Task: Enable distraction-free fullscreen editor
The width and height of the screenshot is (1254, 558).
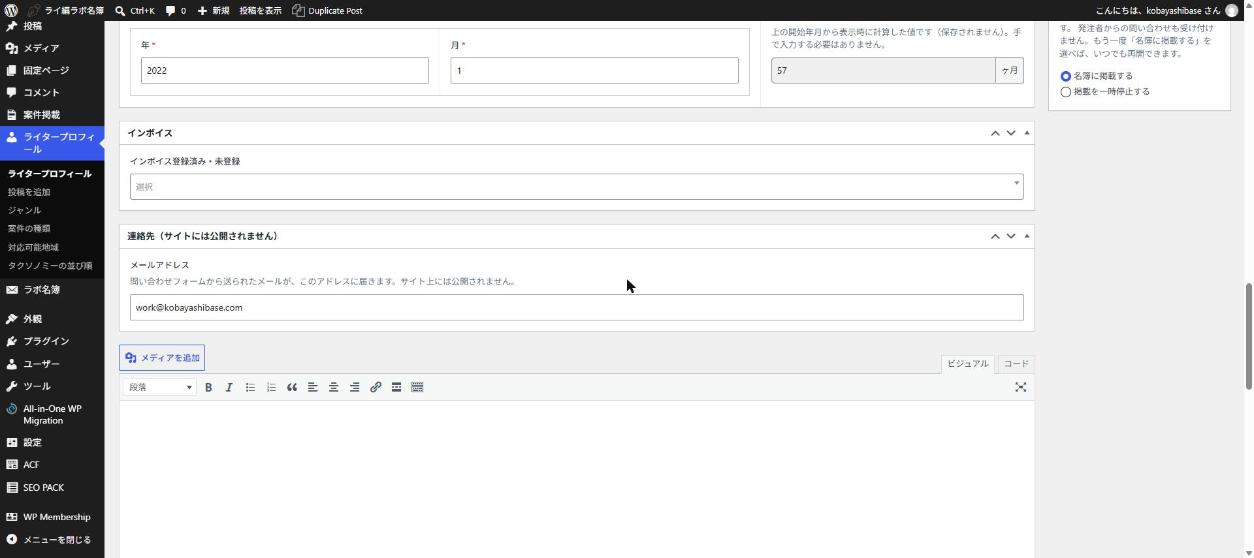Action: (x=1021, y=387)
